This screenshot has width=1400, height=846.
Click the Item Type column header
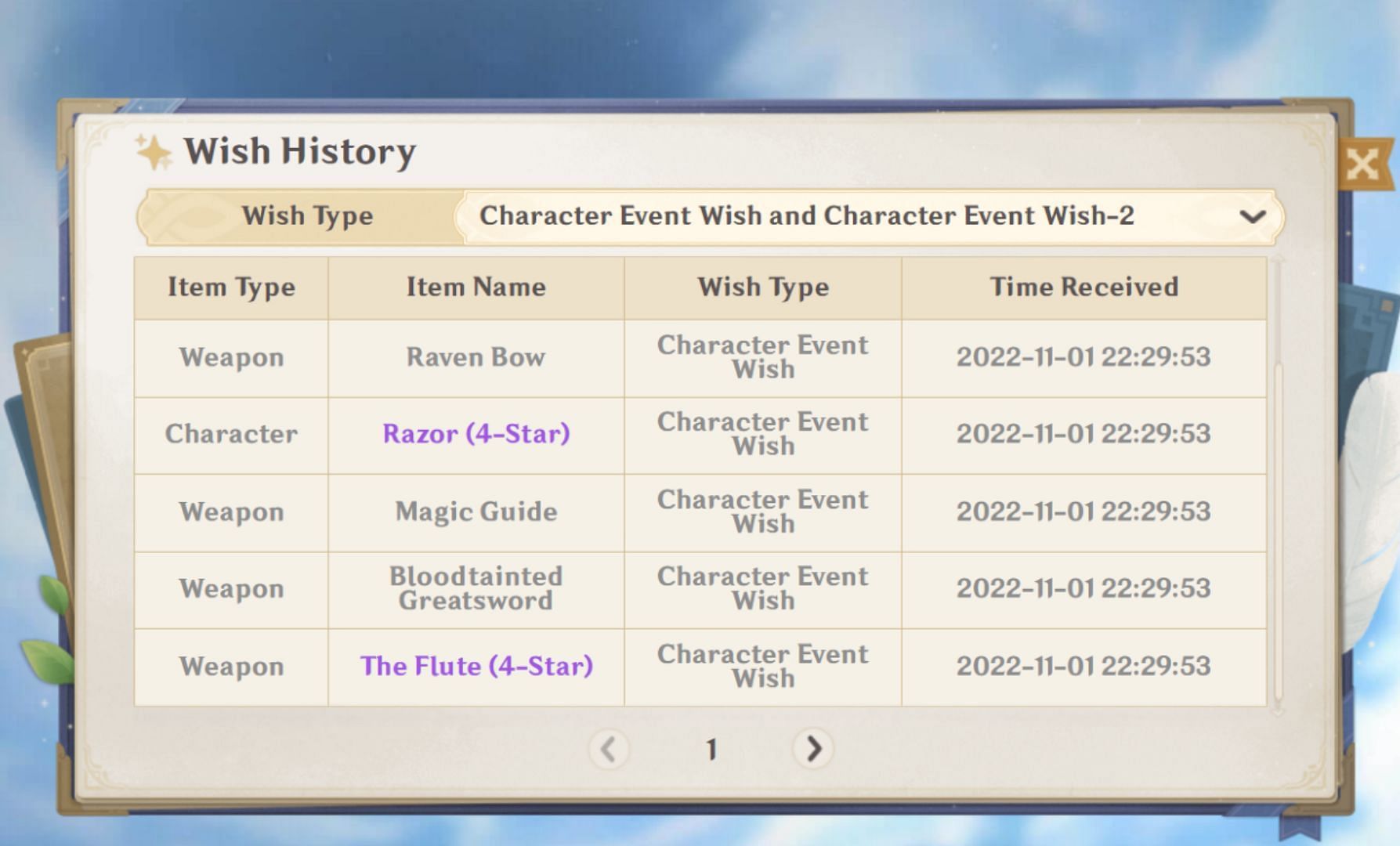[x=231, y=287]
